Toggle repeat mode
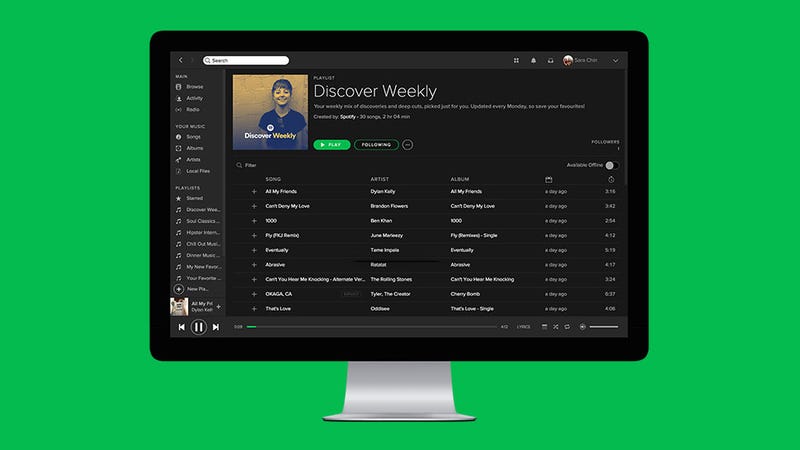Image resolution: width=800 pixels, height=450 pixels. (x=567, y=327)
